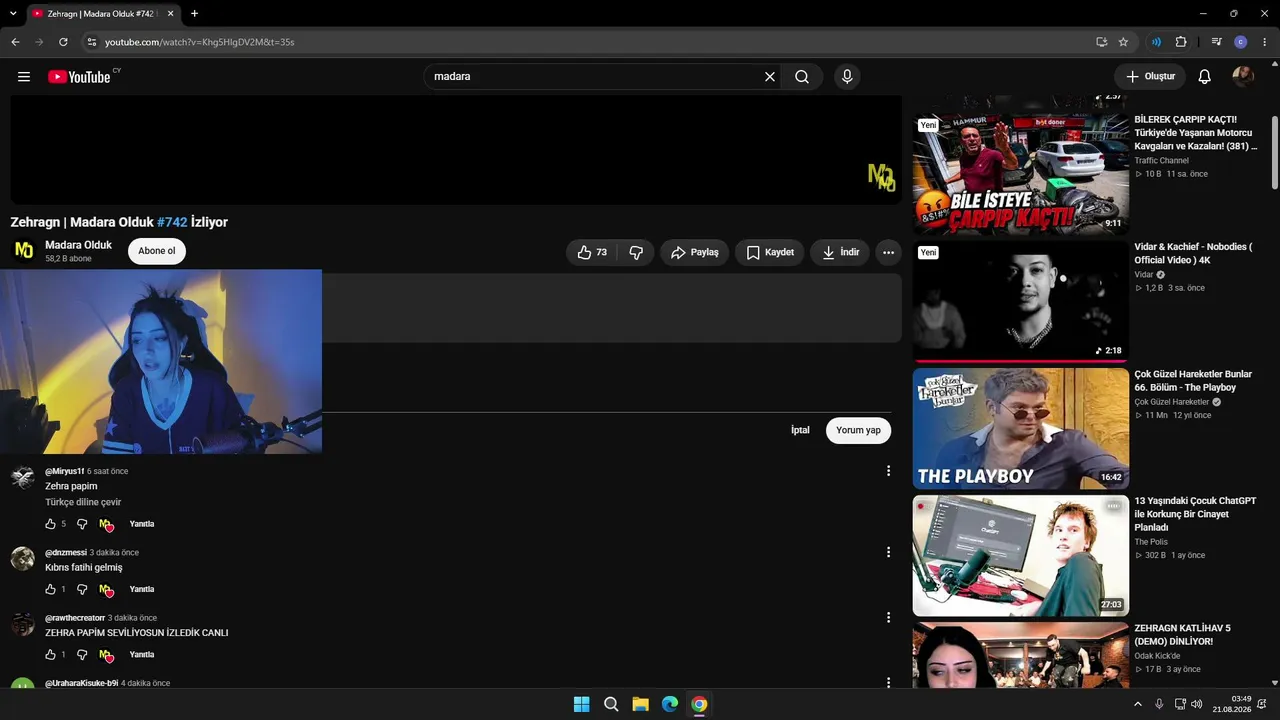Open the #742 hashtag link
Viewport: 1280px width, 720px height.
tap(172, 222)
